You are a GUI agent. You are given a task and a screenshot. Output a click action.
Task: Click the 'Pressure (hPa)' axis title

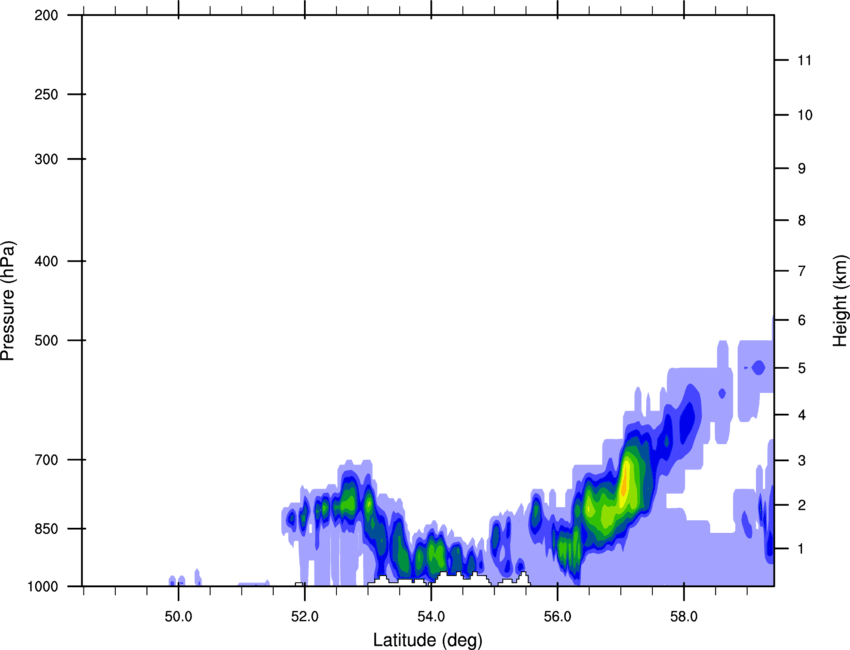[x=8, y=300]
